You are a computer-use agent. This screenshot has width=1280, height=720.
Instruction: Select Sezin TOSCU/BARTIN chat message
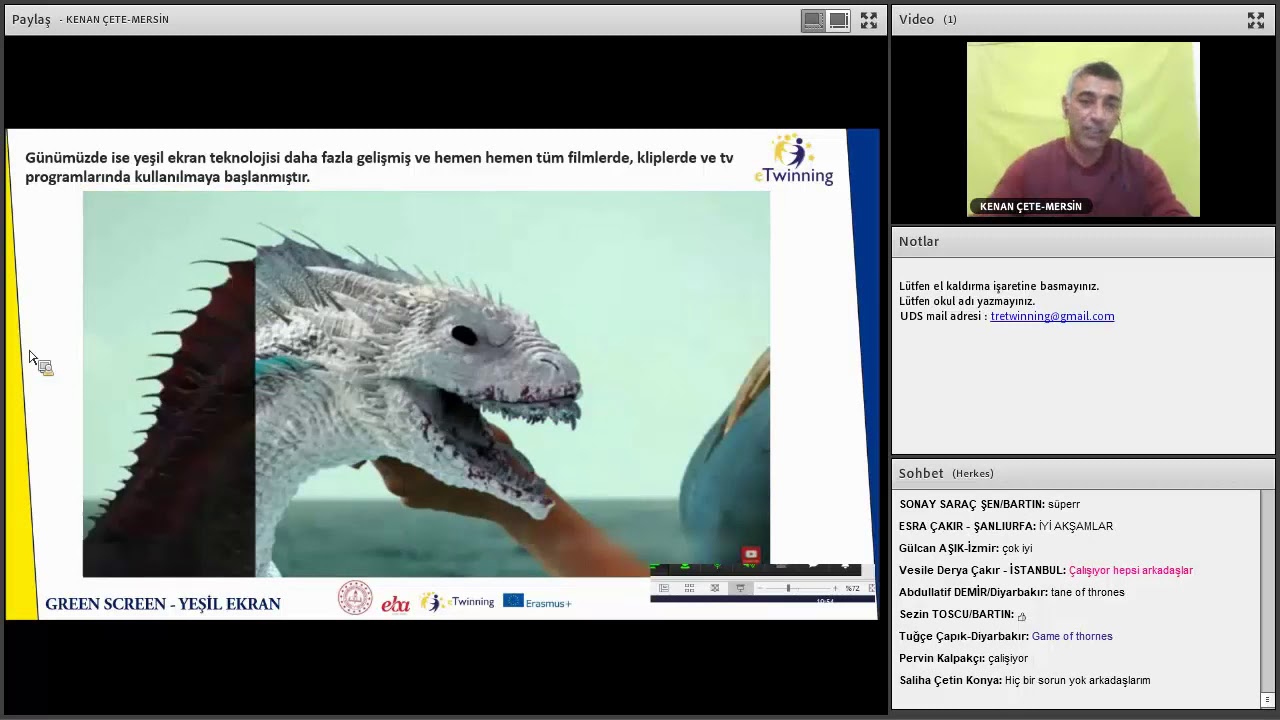tap(962, 614)
